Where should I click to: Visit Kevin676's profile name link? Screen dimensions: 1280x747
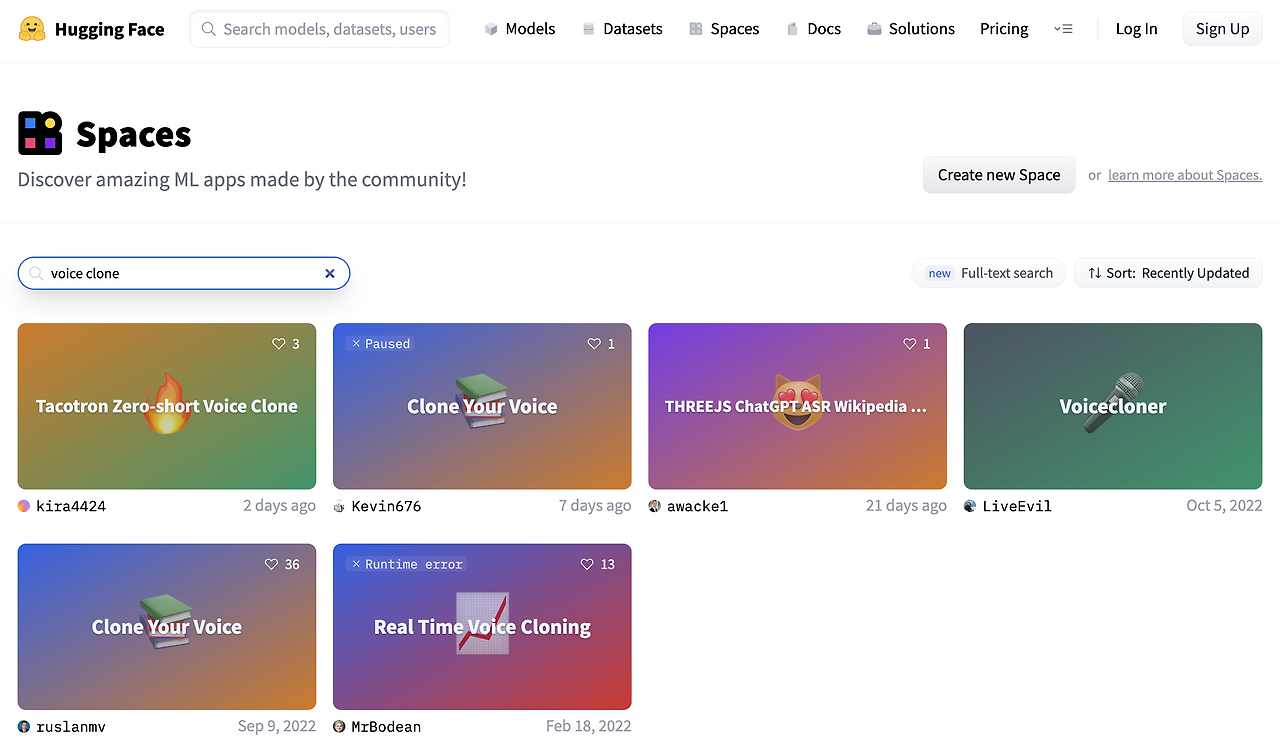(386, 506)
